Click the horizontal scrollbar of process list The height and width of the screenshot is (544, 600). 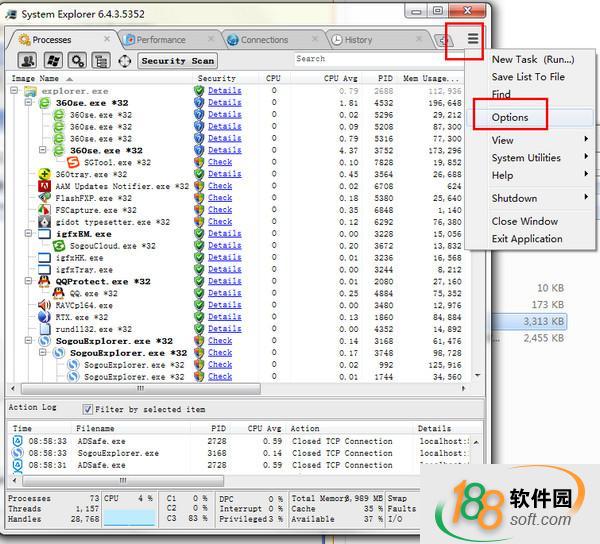click(x=200, y=387)
